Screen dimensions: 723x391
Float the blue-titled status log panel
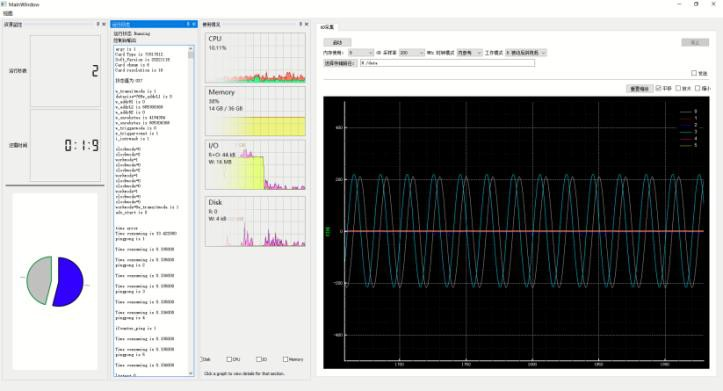tap(188, 24)
